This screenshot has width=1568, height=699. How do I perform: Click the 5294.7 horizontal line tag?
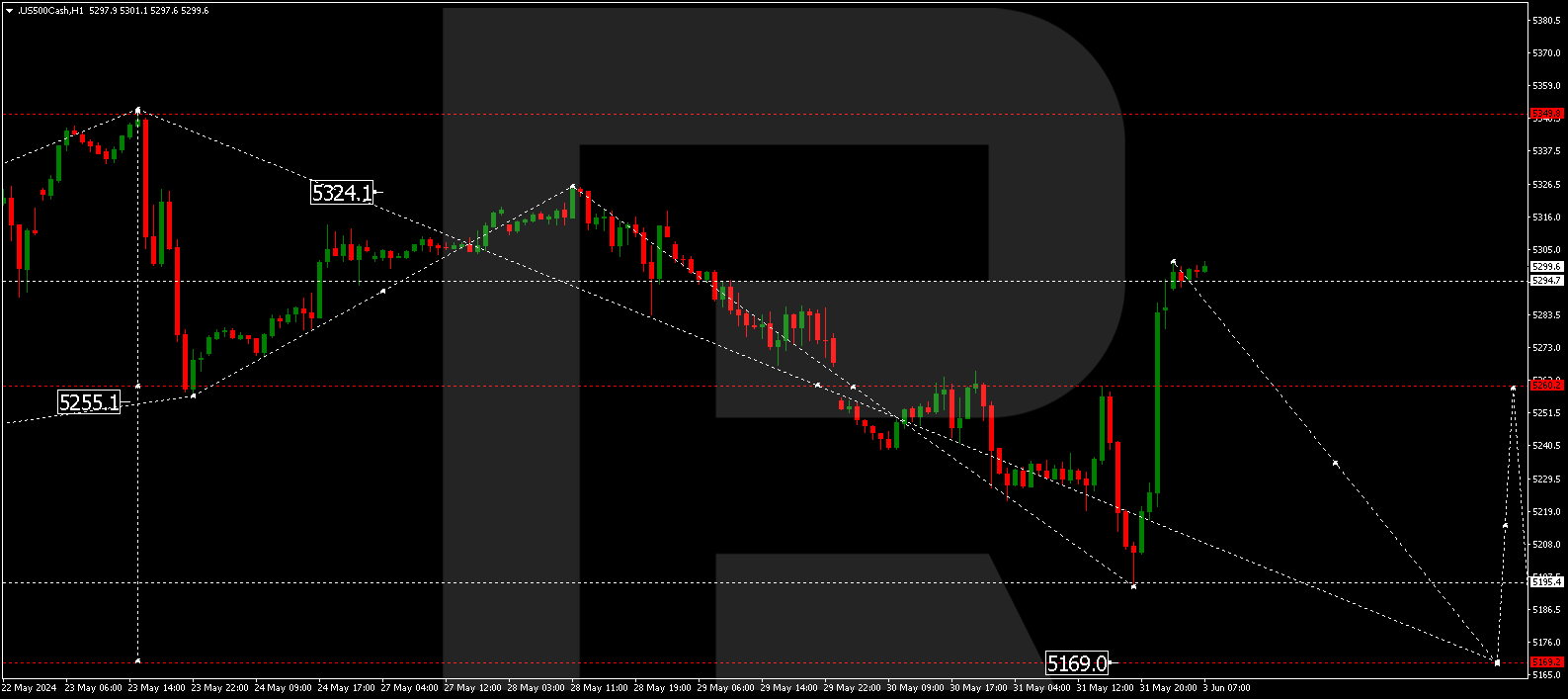pos(1546,281)
